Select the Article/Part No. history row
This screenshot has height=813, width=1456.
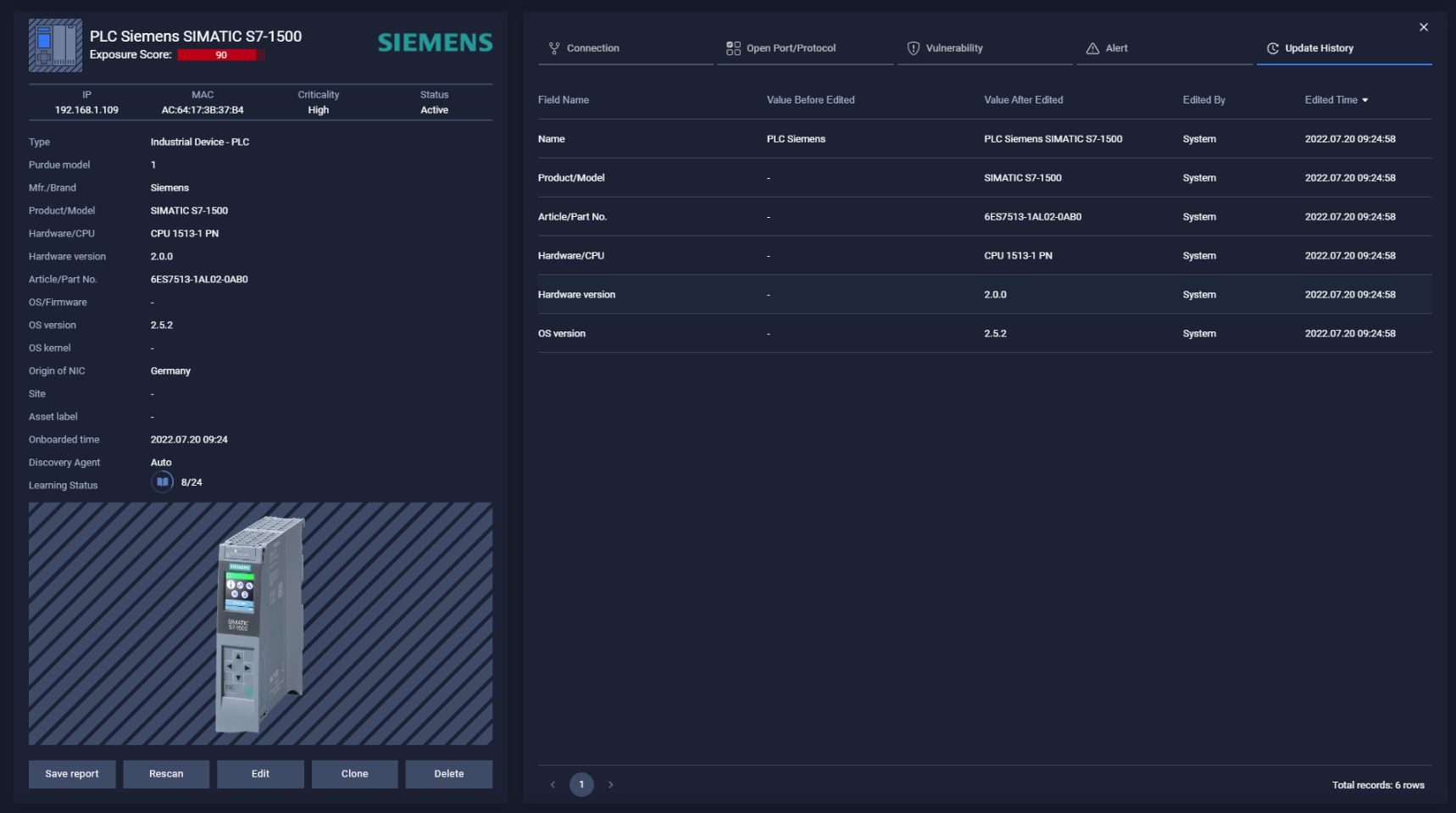985,217
